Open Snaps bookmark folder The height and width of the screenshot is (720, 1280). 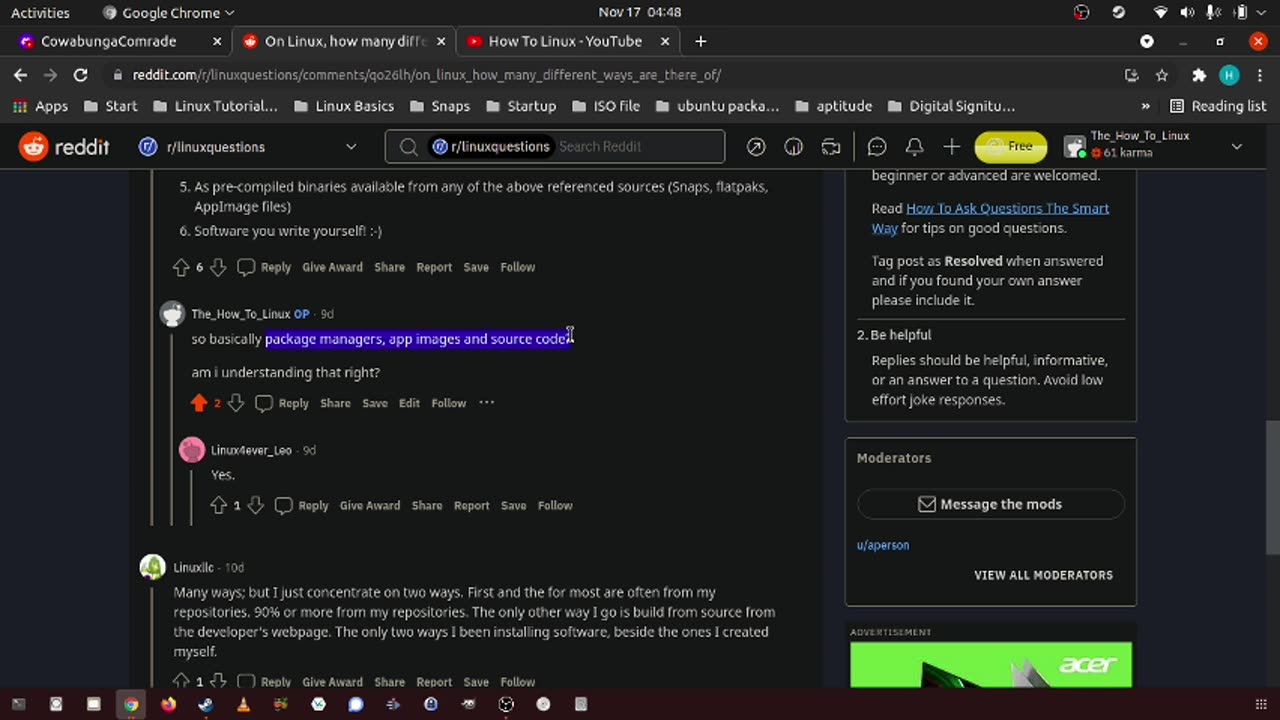439,106
